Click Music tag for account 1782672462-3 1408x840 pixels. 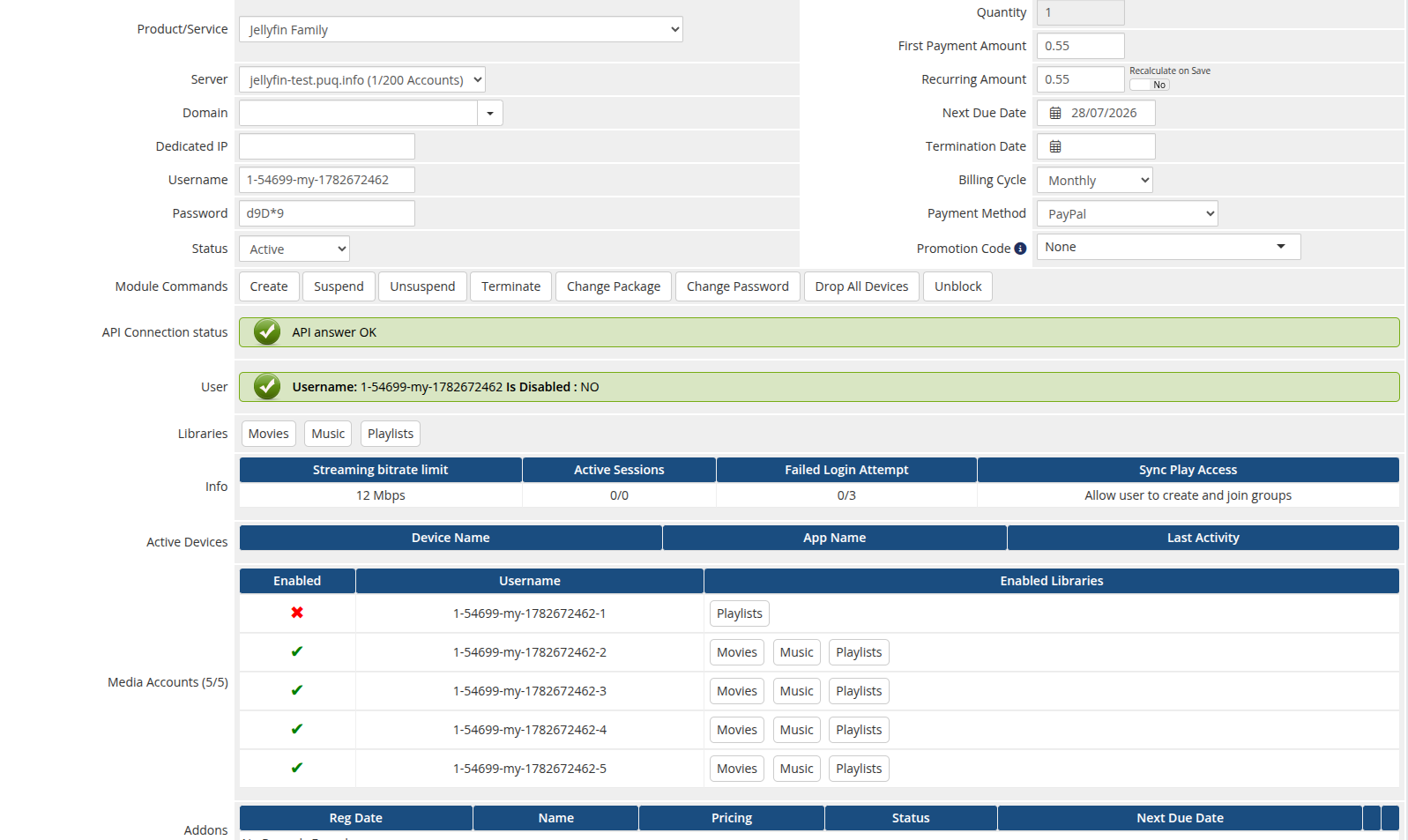coord(797,691)
